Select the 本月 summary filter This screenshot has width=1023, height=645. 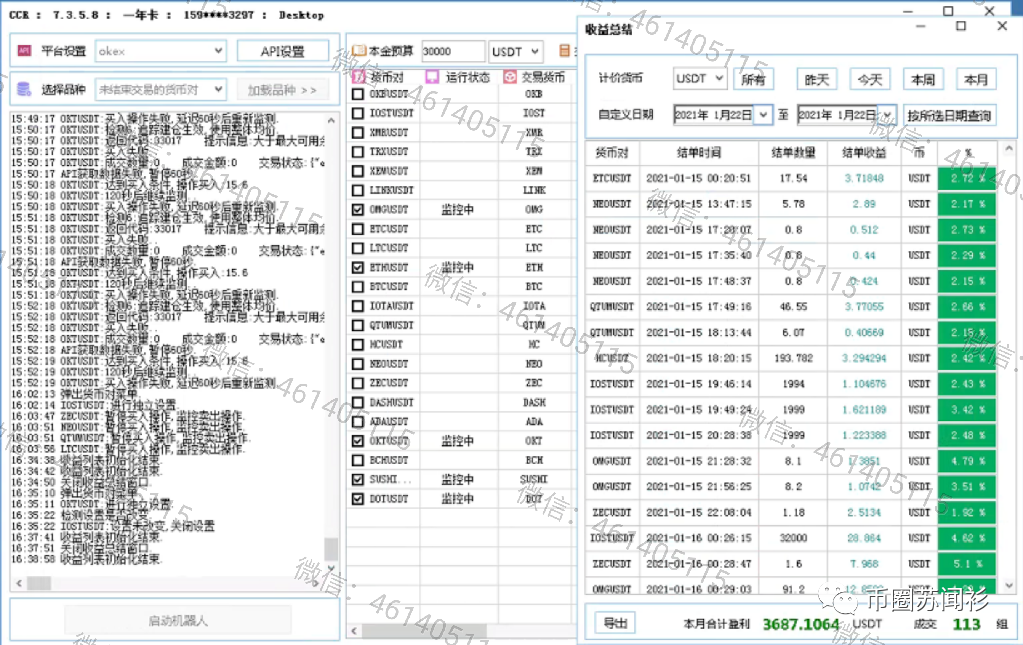click(x=975, y=78)
